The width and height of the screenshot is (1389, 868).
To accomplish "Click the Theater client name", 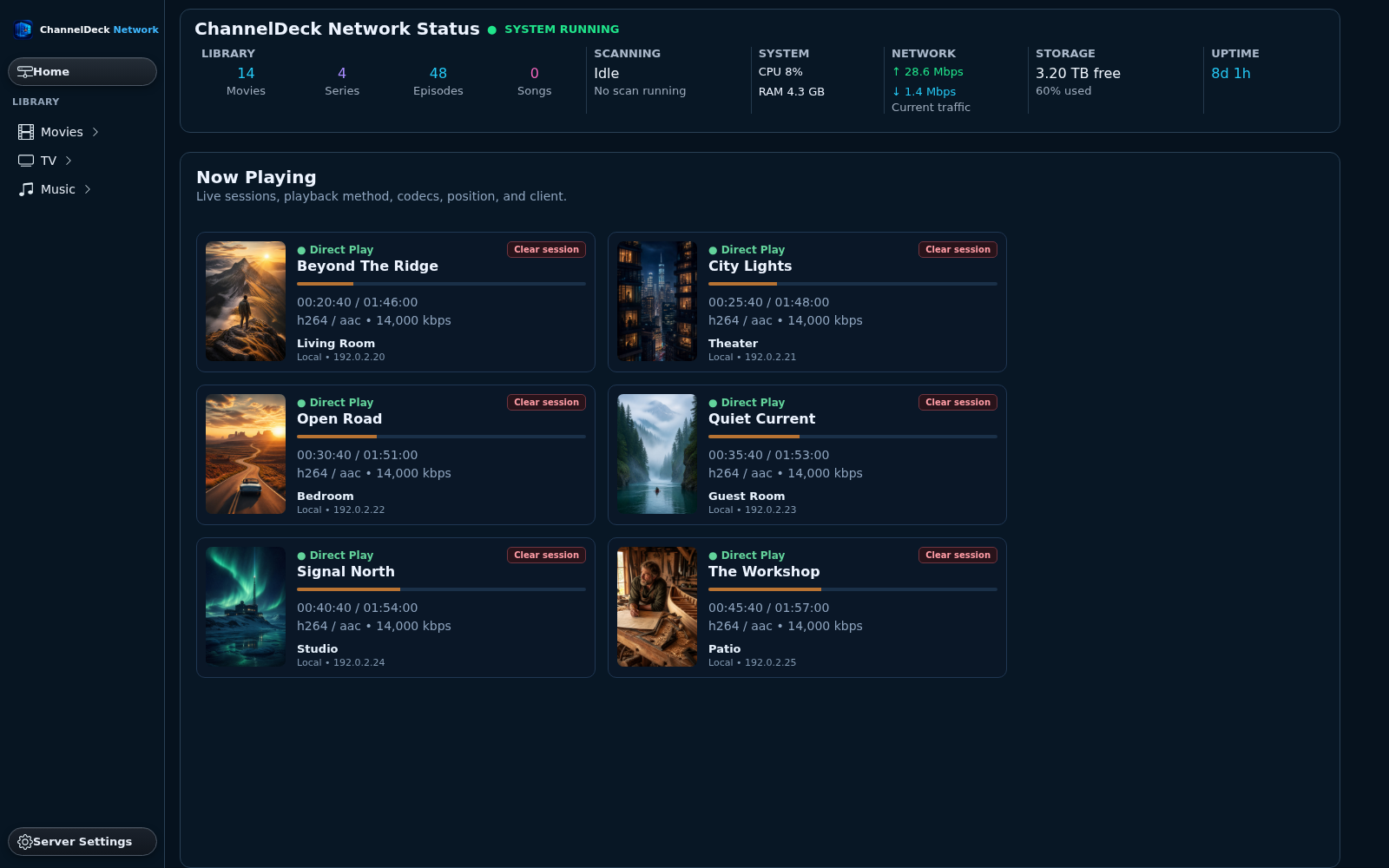I will (733, 344).
